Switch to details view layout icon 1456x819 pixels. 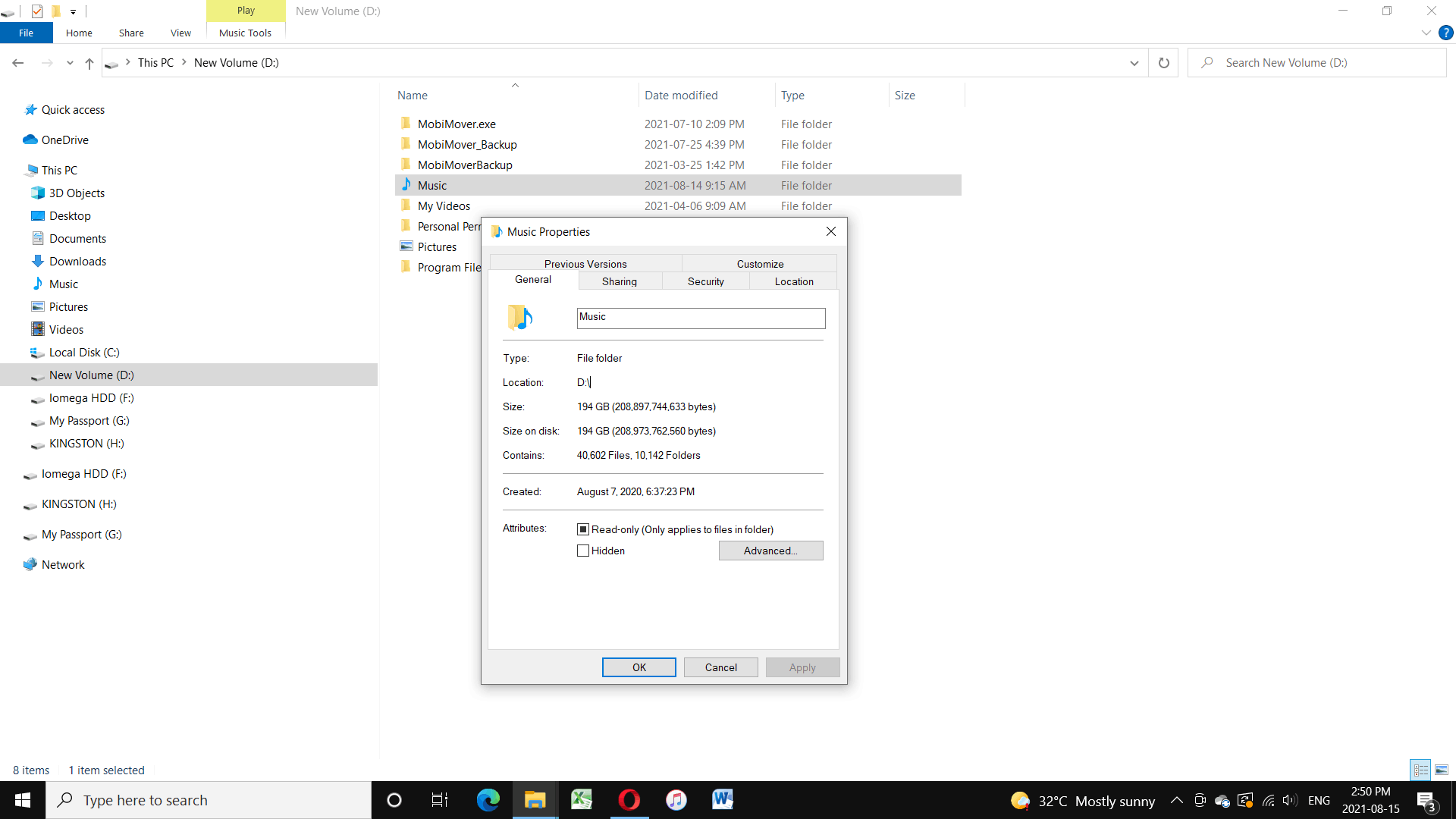1420,770
